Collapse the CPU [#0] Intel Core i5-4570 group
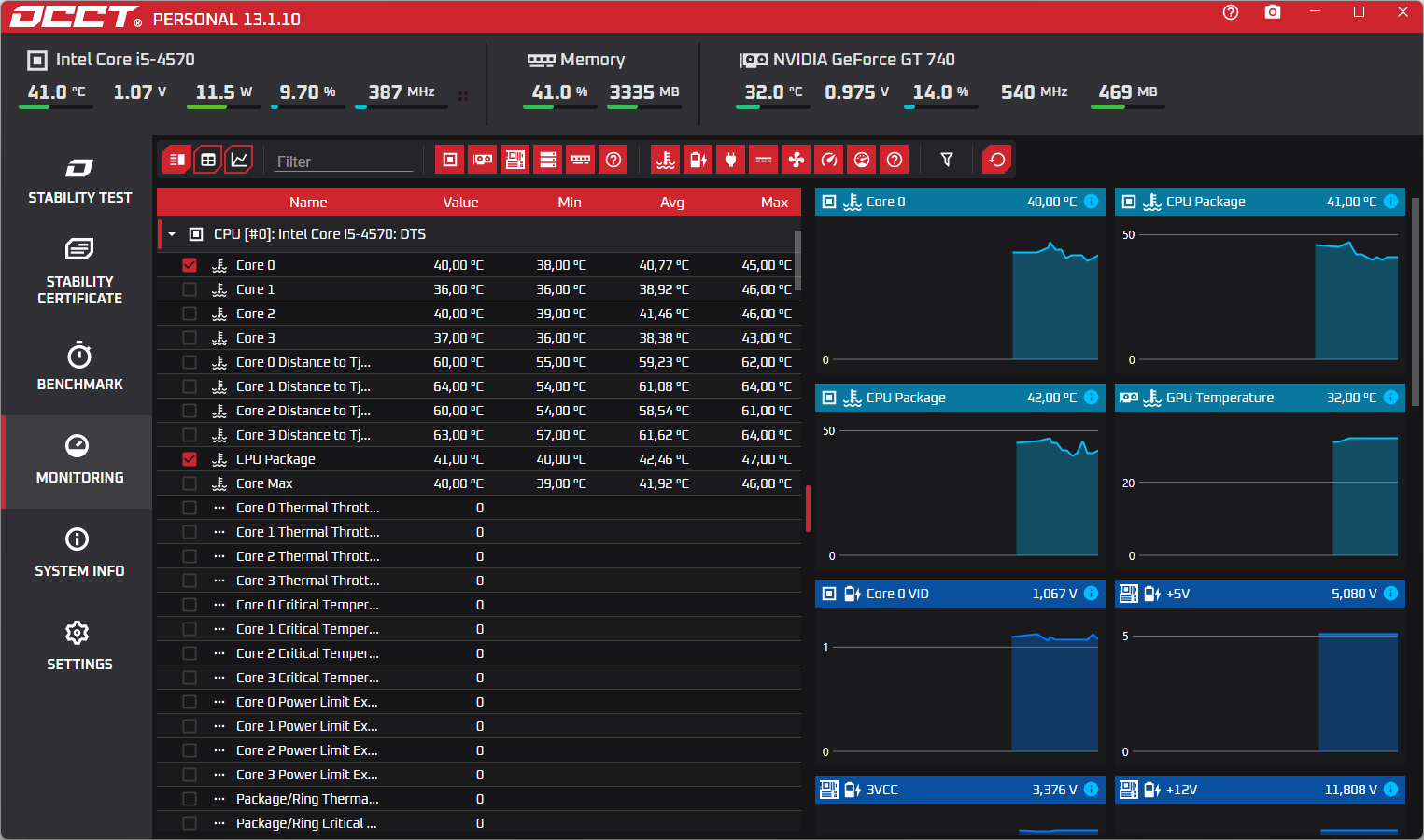 172,234
